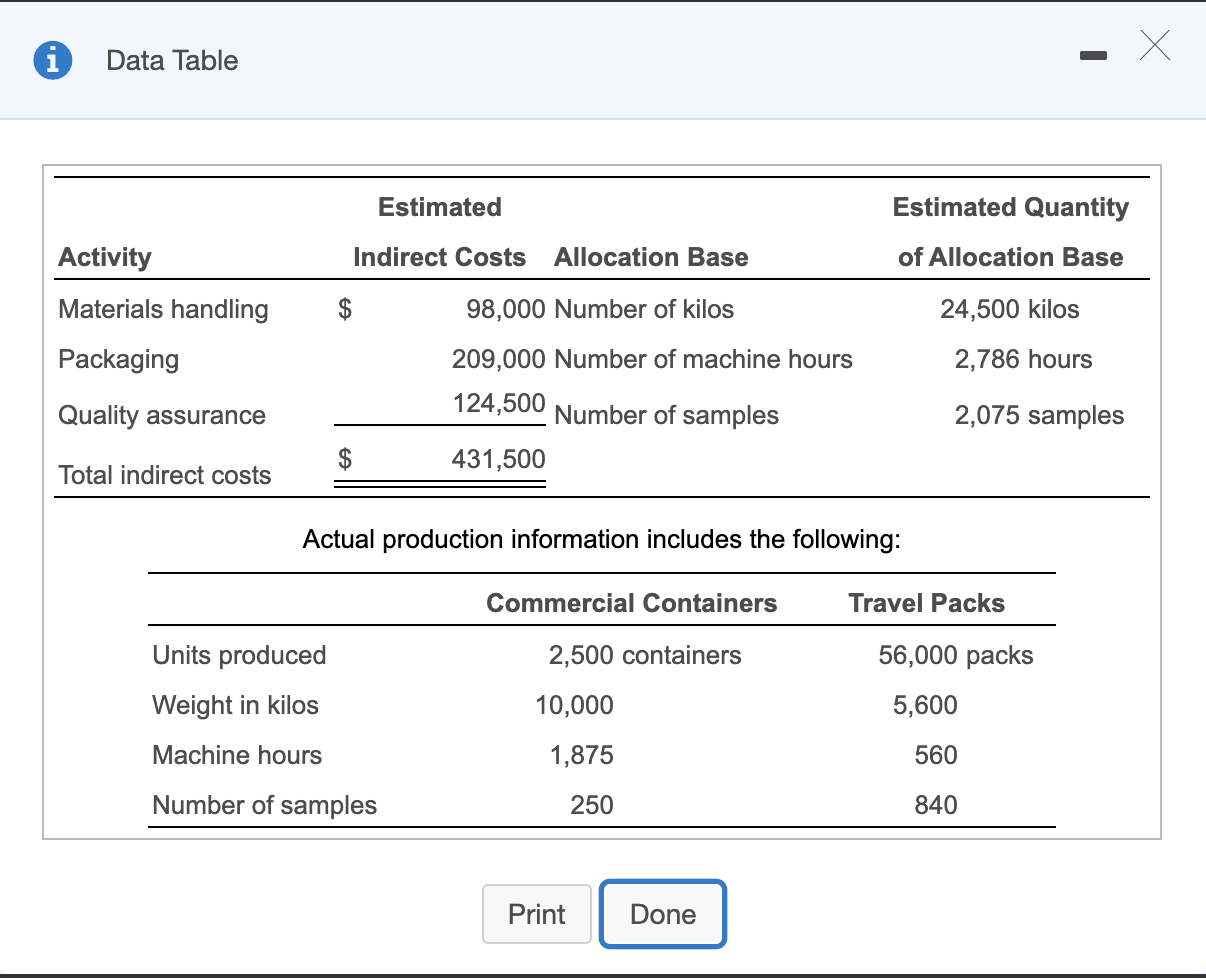Select the 209,000 packaging cost

tap(499, 359)
